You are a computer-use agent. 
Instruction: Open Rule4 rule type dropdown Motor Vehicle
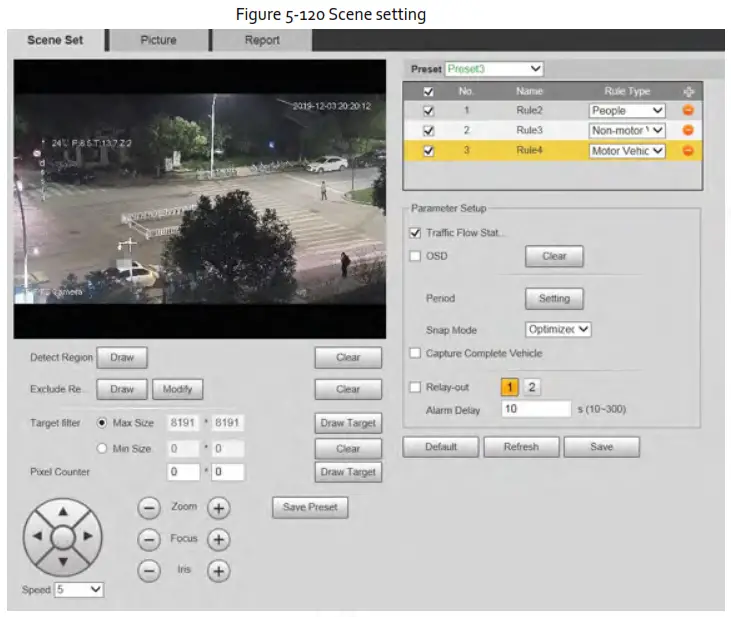627,151
